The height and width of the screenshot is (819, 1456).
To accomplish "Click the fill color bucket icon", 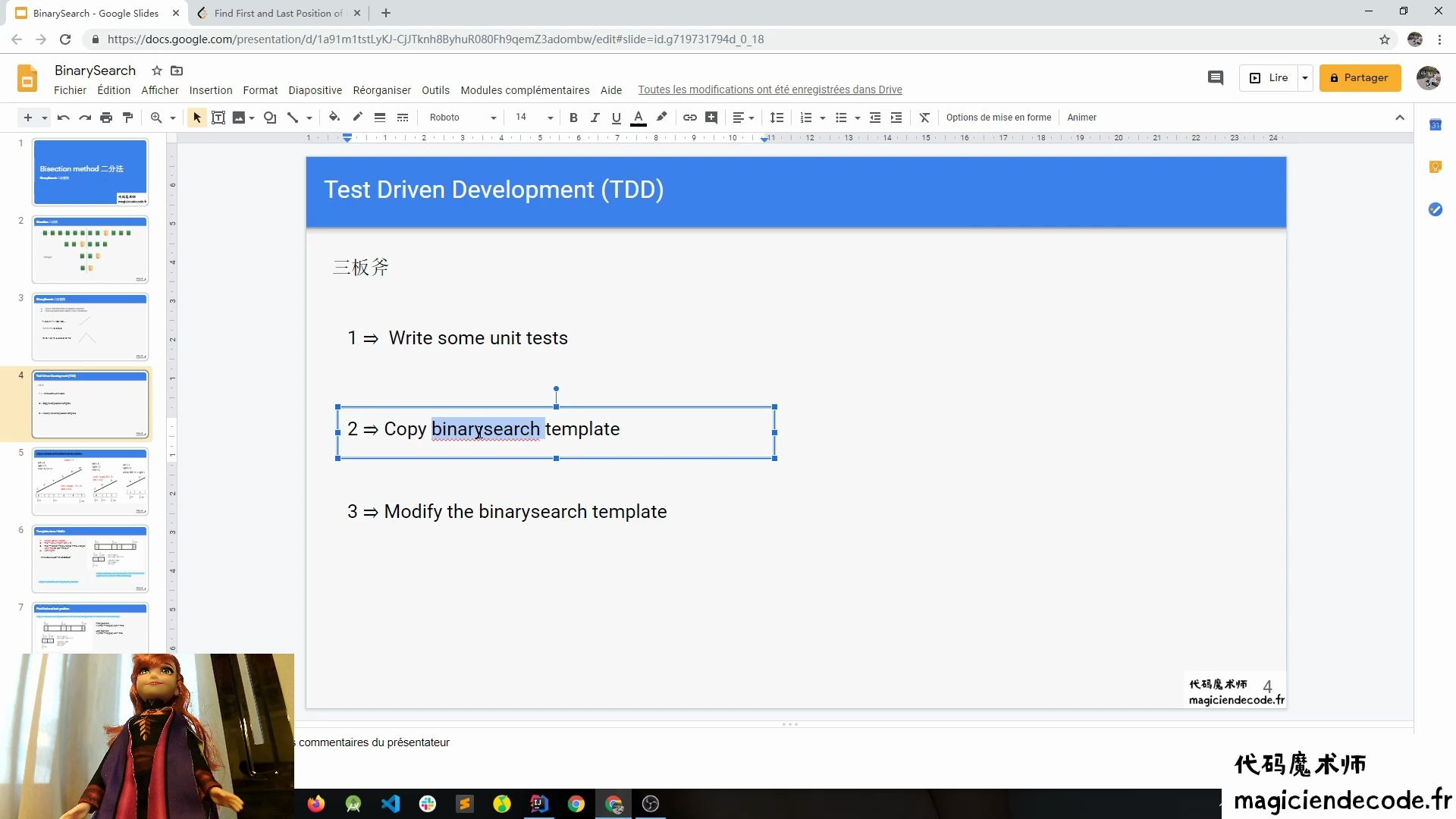I will (x=334, y=118).
